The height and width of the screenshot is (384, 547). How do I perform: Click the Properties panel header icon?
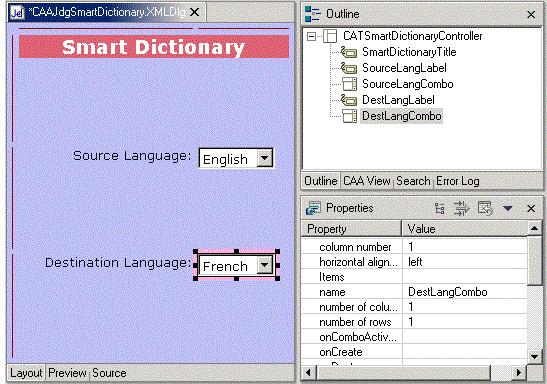point(313,208)
